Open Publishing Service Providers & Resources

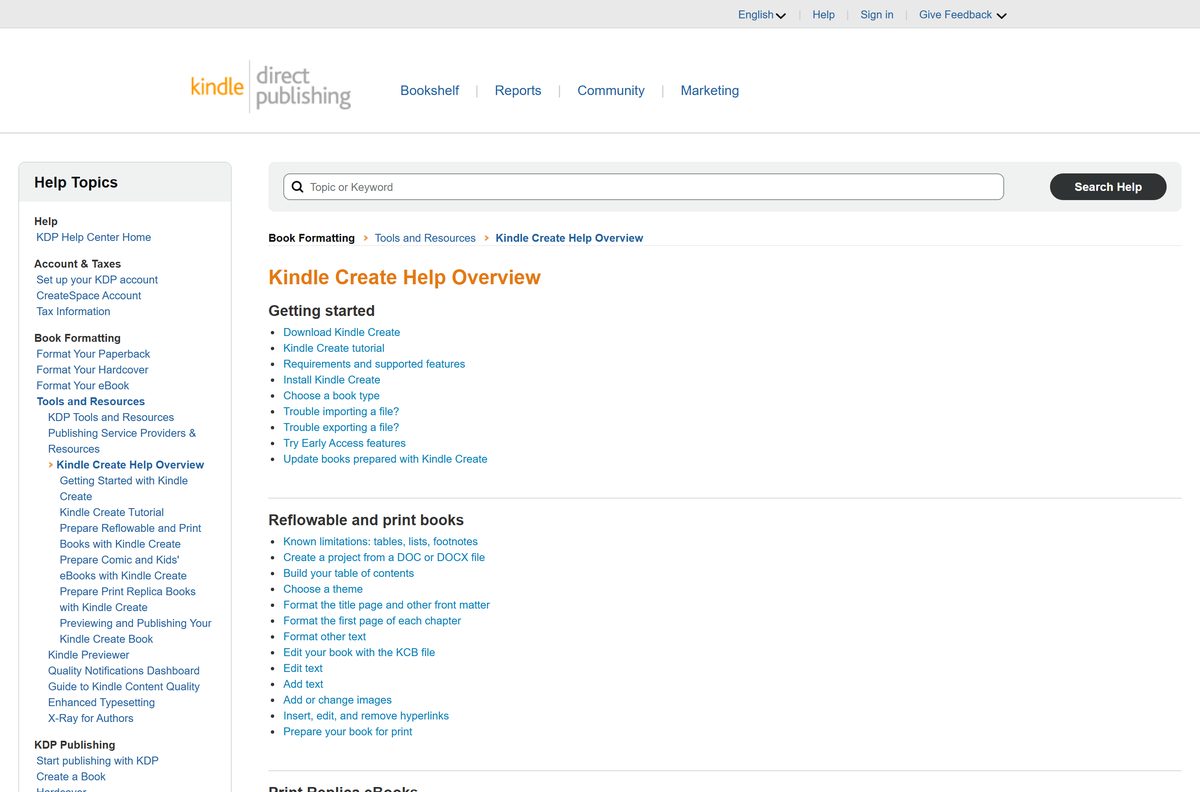122,442
